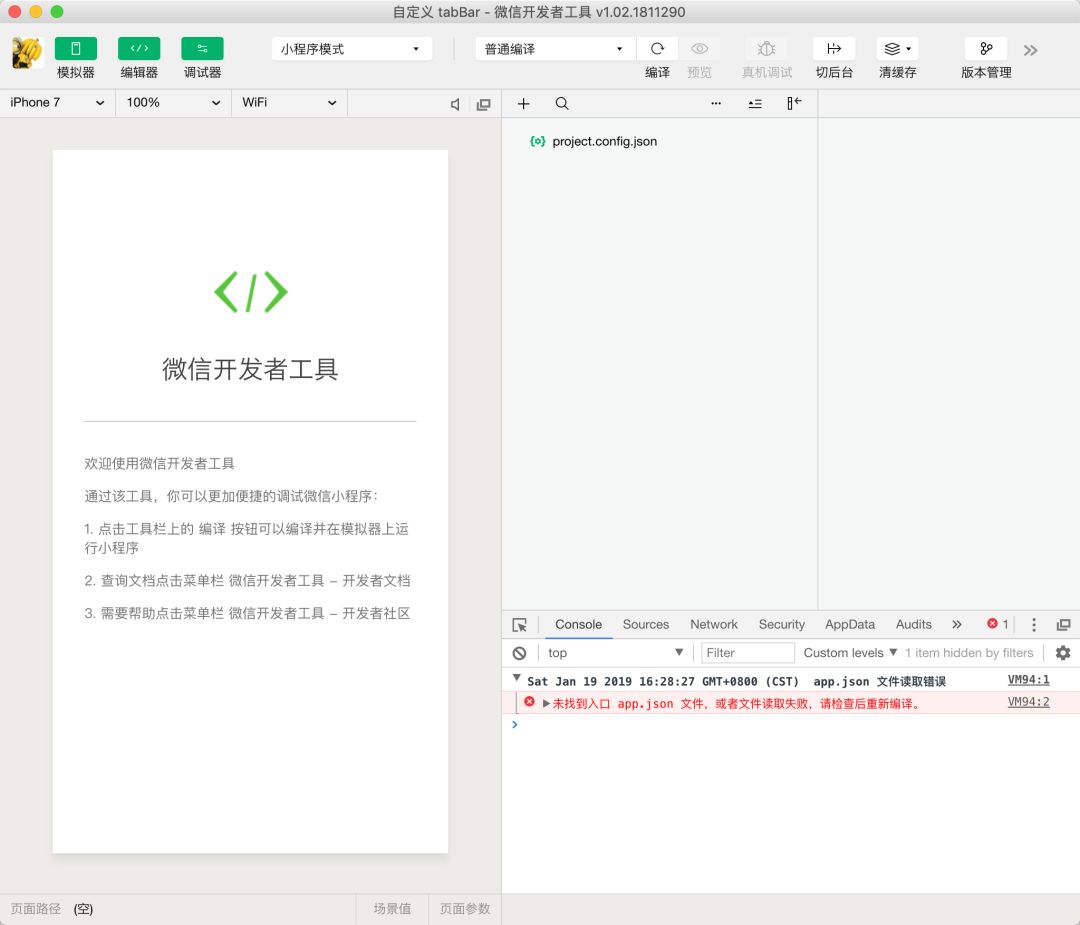This screenshot has height=925, width=1080.
Task: Click 页面参数 page parameters status button
Action: 465,908
